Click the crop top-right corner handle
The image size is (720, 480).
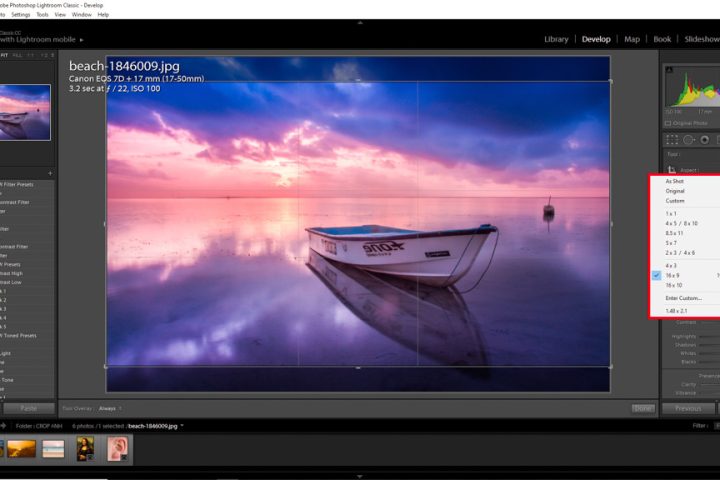[x=610, y=81]
